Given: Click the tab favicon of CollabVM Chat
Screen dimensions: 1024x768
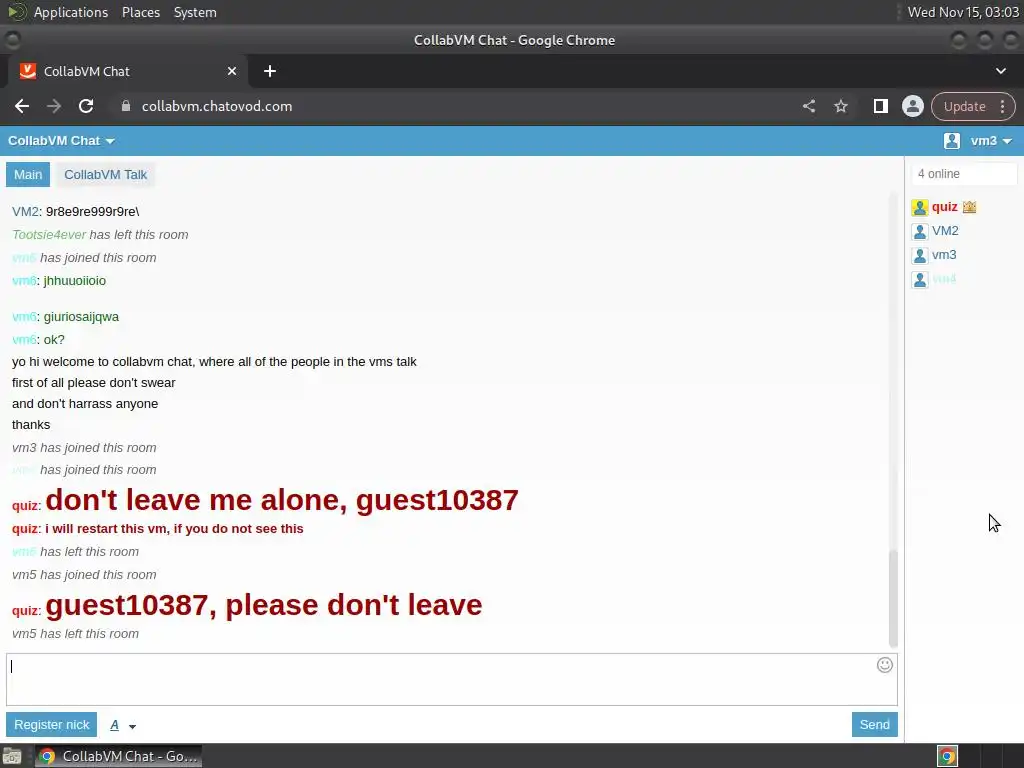Looking at the screenshot, I should [x=27, y=71].
